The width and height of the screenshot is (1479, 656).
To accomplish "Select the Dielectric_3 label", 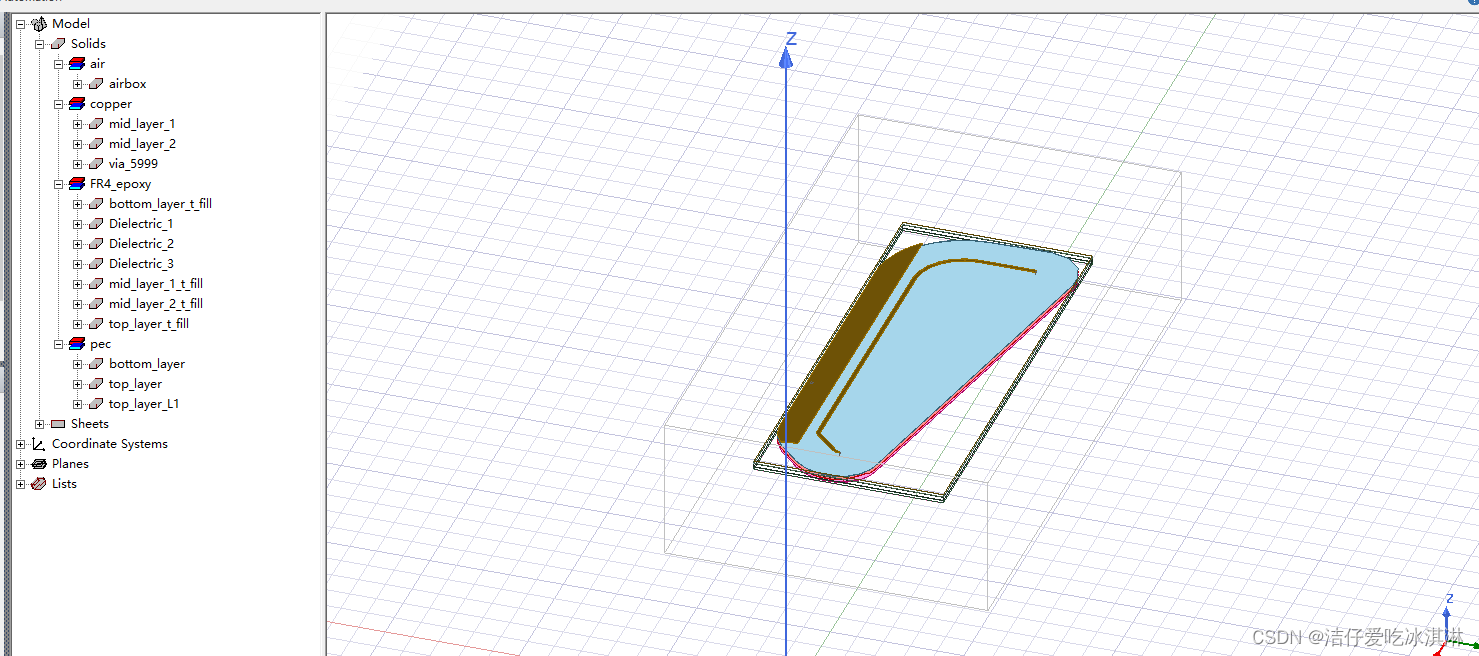I will pos(141,264).
